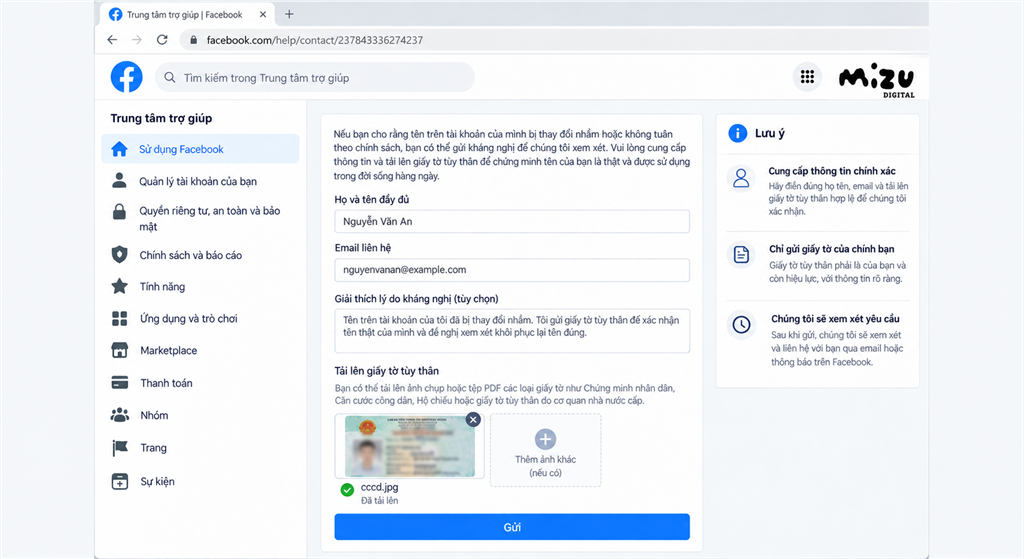Image resolution: width=1024 pixels, height=559 pixels.
Task: Click the Chúng tôi sẽ xem xét yêu cầu heading
Action: point(835,319)
